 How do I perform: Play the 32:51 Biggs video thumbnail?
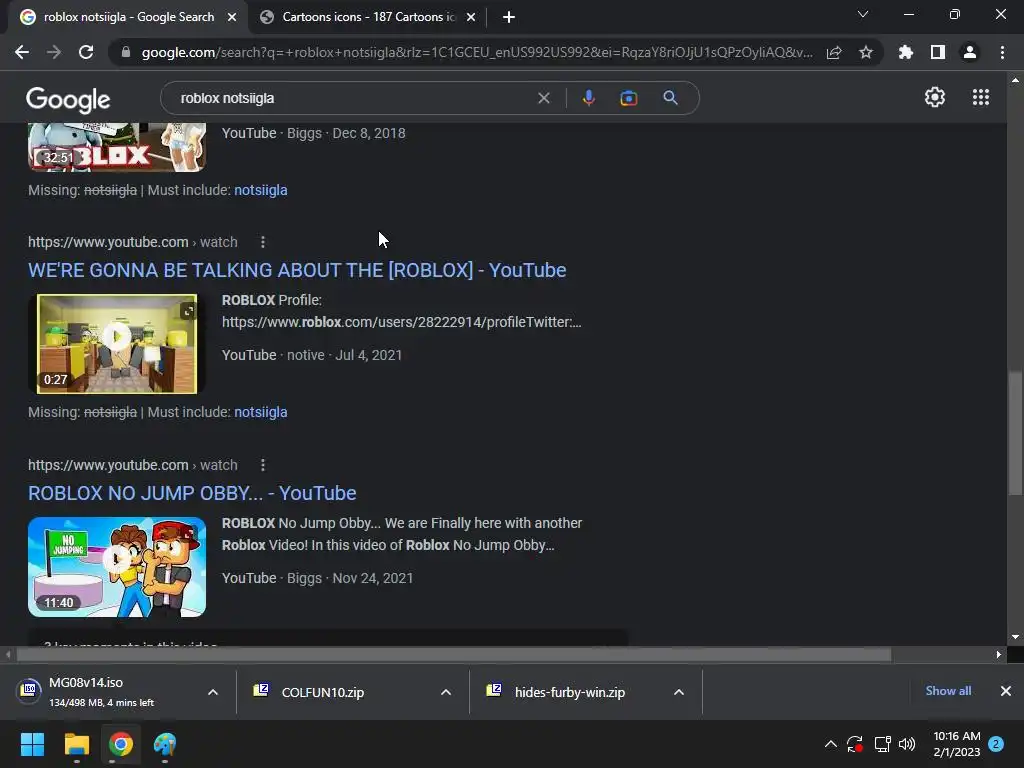[117, 148]
